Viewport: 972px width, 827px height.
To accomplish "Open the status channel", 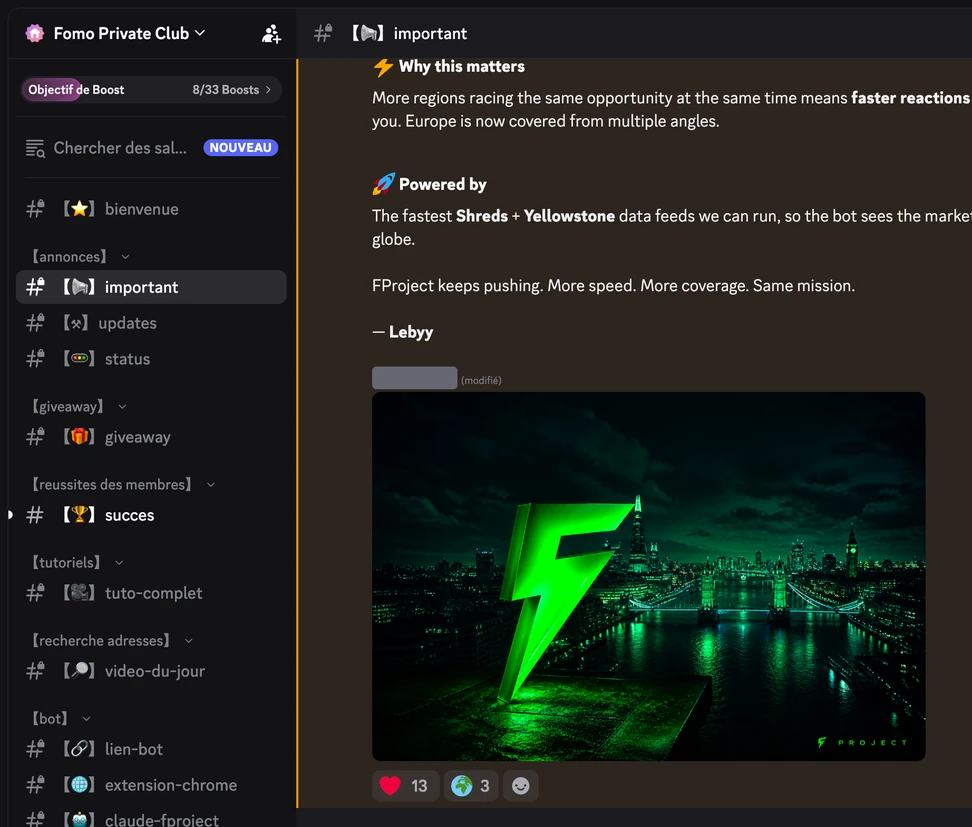I will click(151, 359).
